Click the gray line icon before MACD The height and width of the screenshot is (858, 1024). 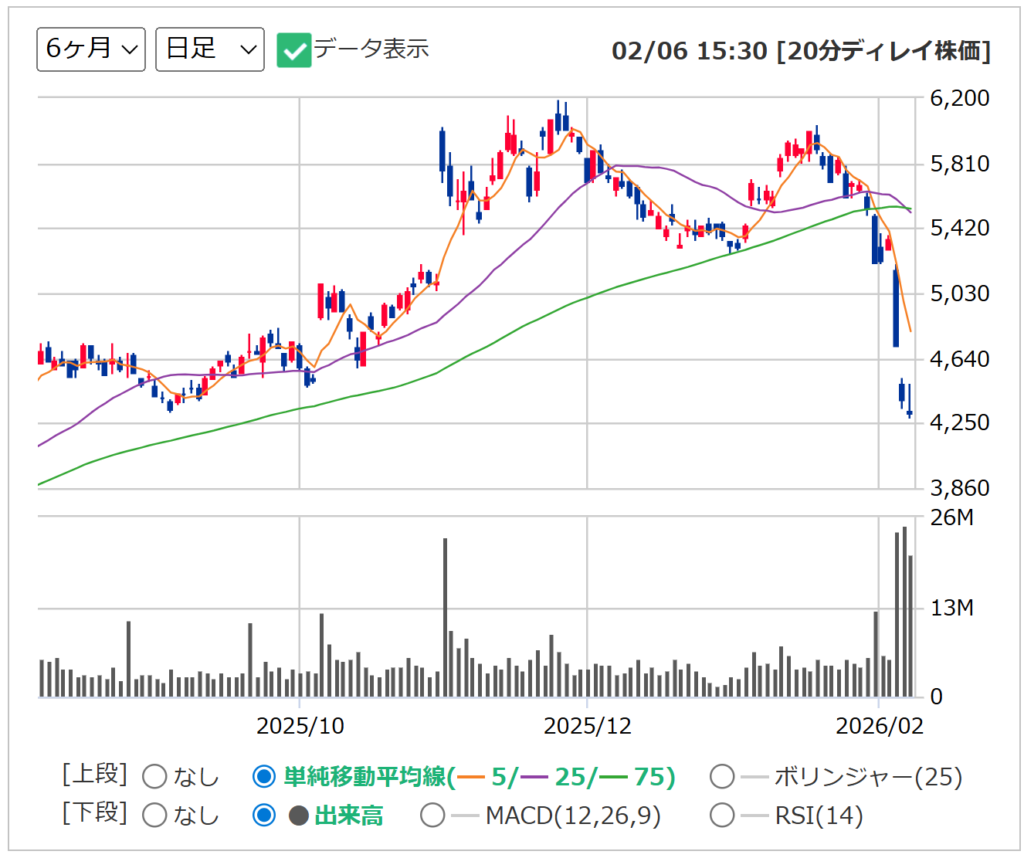pos(465,816)
